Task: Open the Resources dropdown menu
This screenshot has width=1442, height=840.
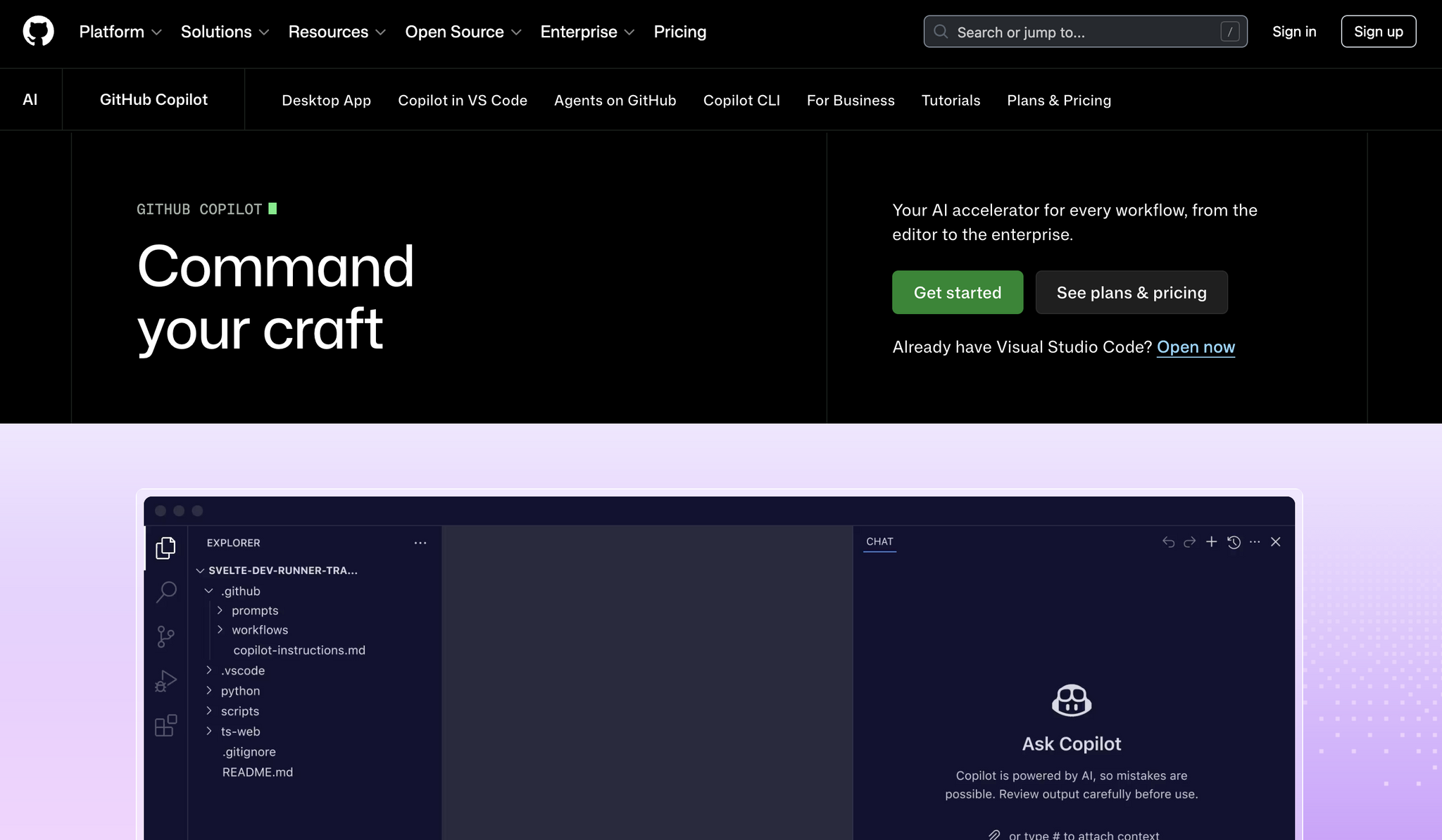Action: 337,32
